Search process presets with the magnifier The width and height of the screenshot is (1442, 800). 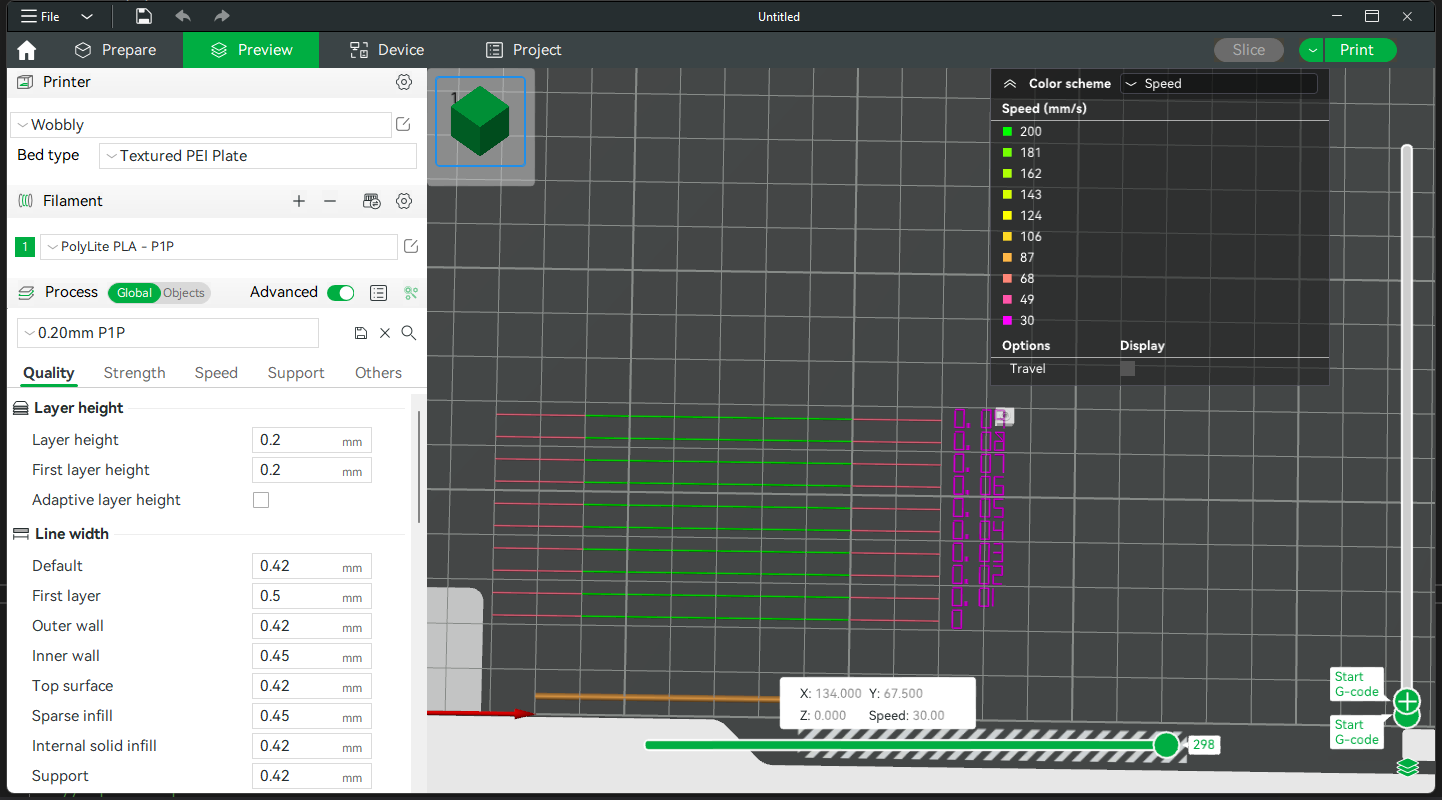click(x=408, y=332)
